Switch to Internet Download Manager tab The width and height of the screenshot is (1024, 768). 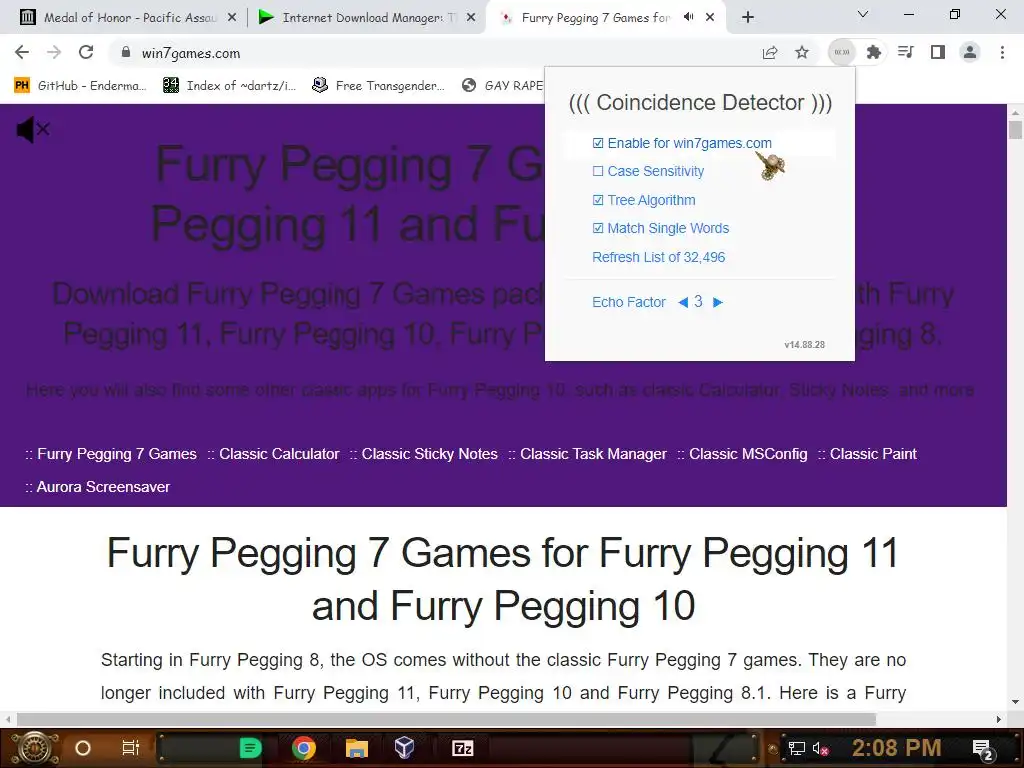click(x=366, y=18)
